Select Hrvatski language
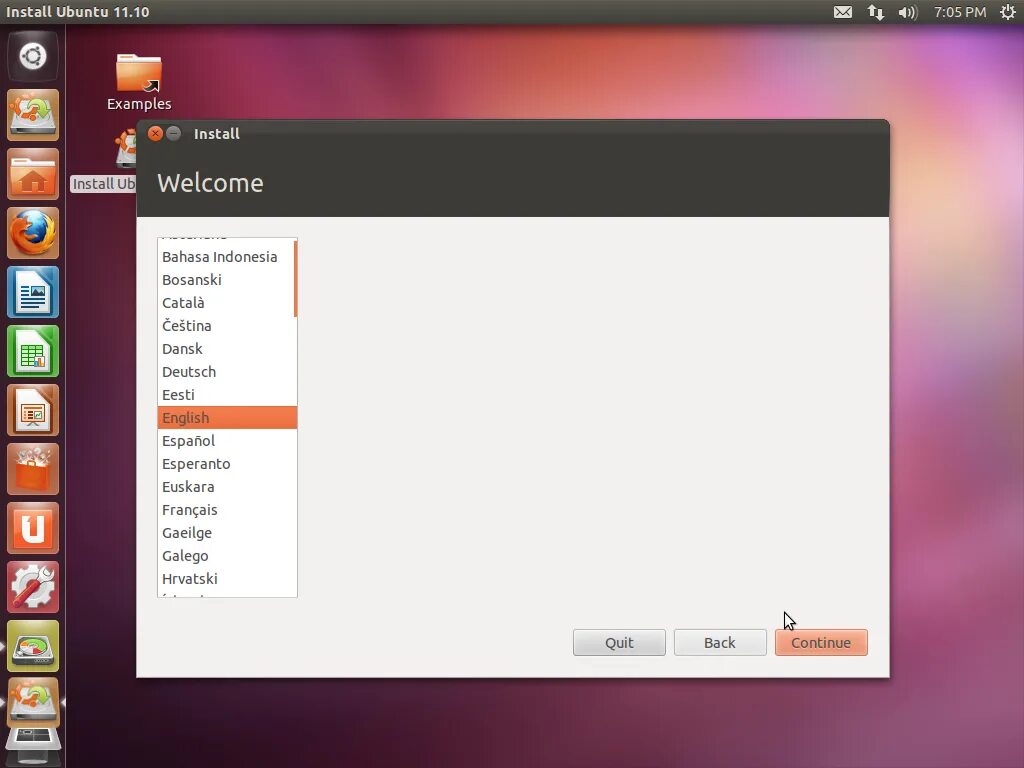The height and width of the screenshot is (768, 1024). pyautogui.click(x=227, y=579)
